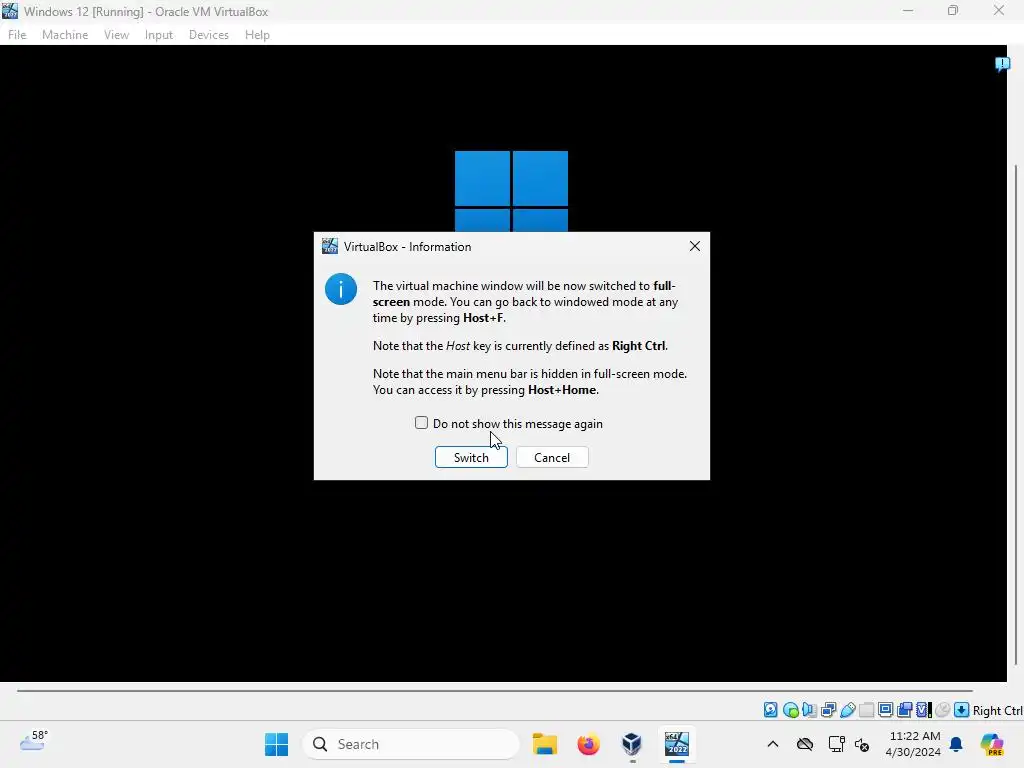Image resolution: width=1024 pixels, height=768 pixels.
Task: Click the Switch button
Action: pyautogui.click(x=471, y=457)
